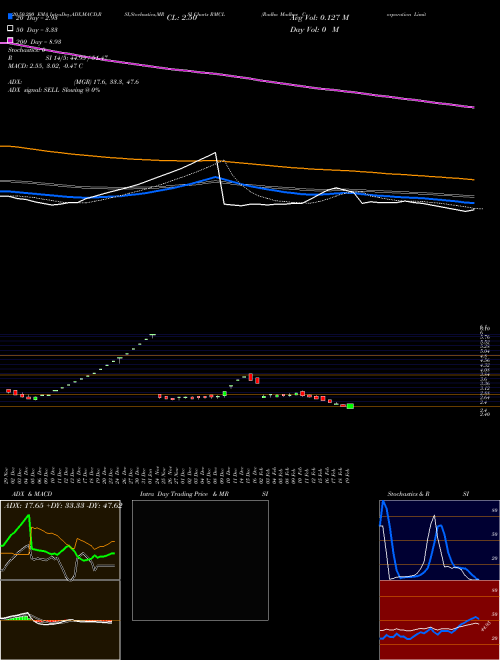Viewport: 500px width, 660px height.
Task: Open the red RSI chart panel
Action: pyautogui.click(x=439, y=620)
